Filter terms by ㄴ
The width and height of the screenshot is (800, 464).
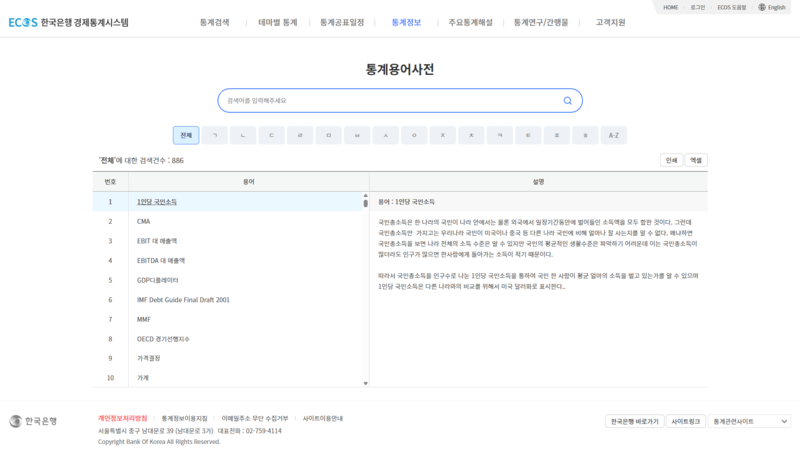click(x=243, y=135)
